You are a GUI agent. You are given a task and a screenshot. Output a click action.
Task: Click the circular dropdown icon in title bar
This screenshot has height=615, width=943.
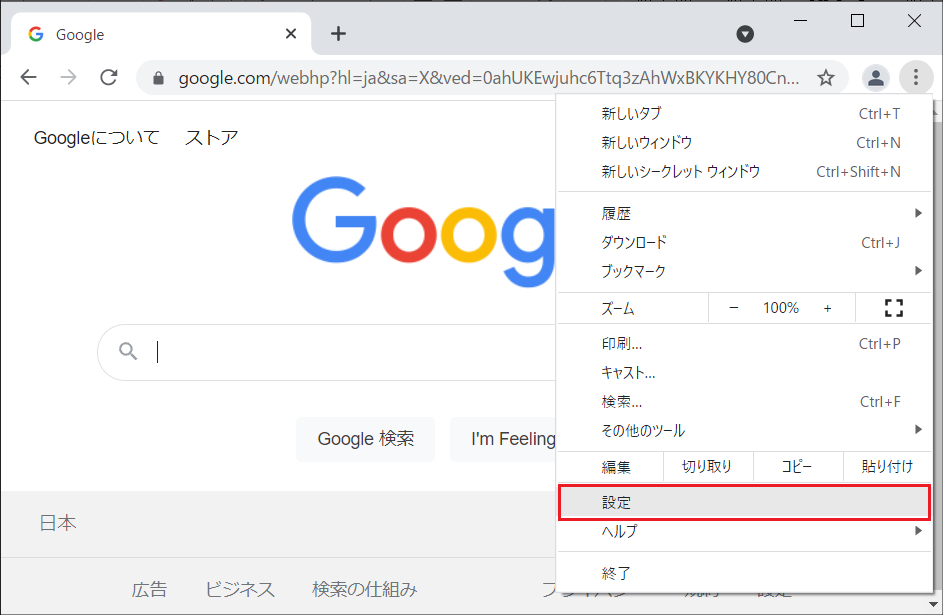[x=745, y=34]
